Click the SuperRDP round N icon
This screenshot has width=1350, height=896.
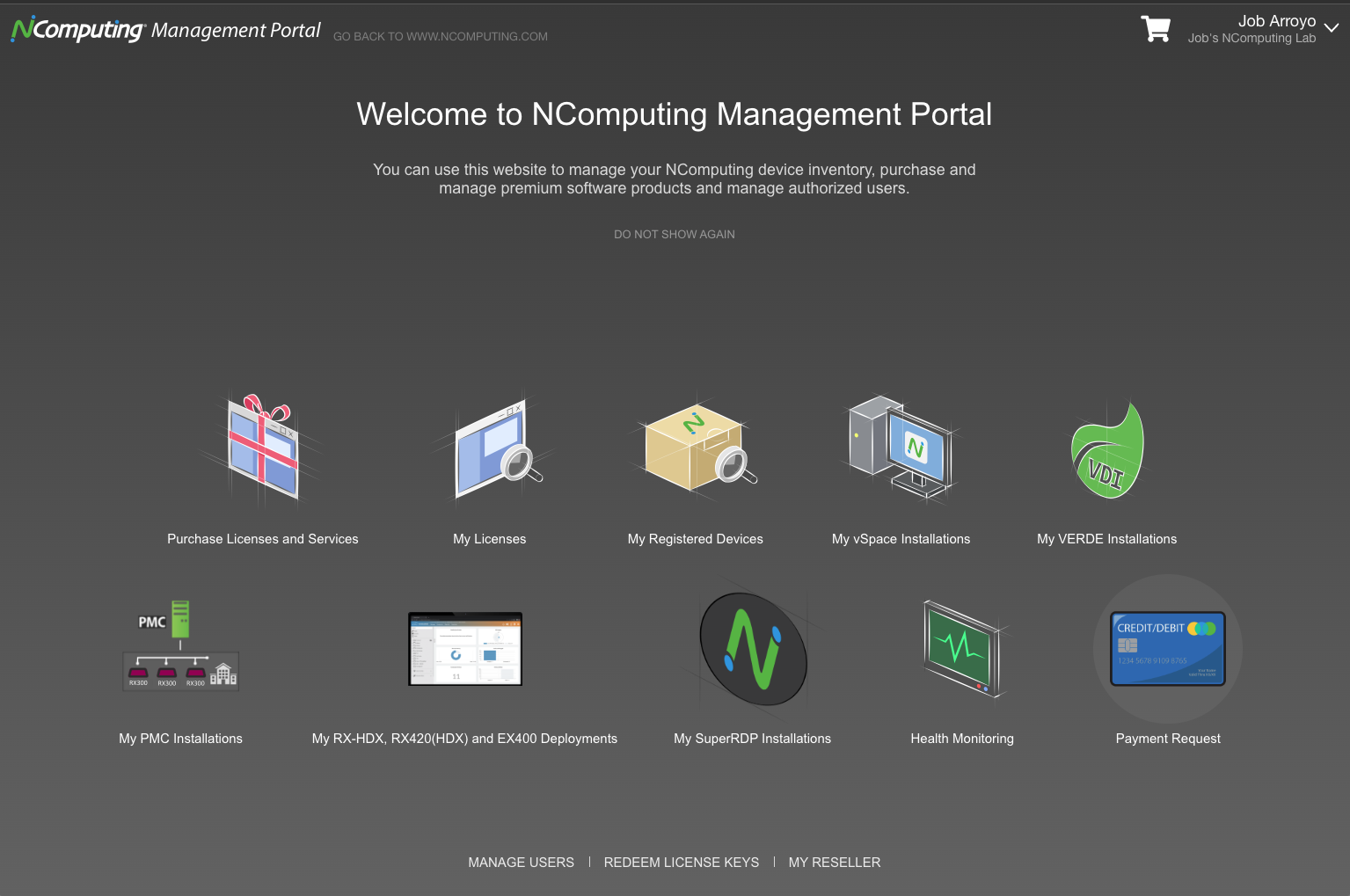click(753, 649)
